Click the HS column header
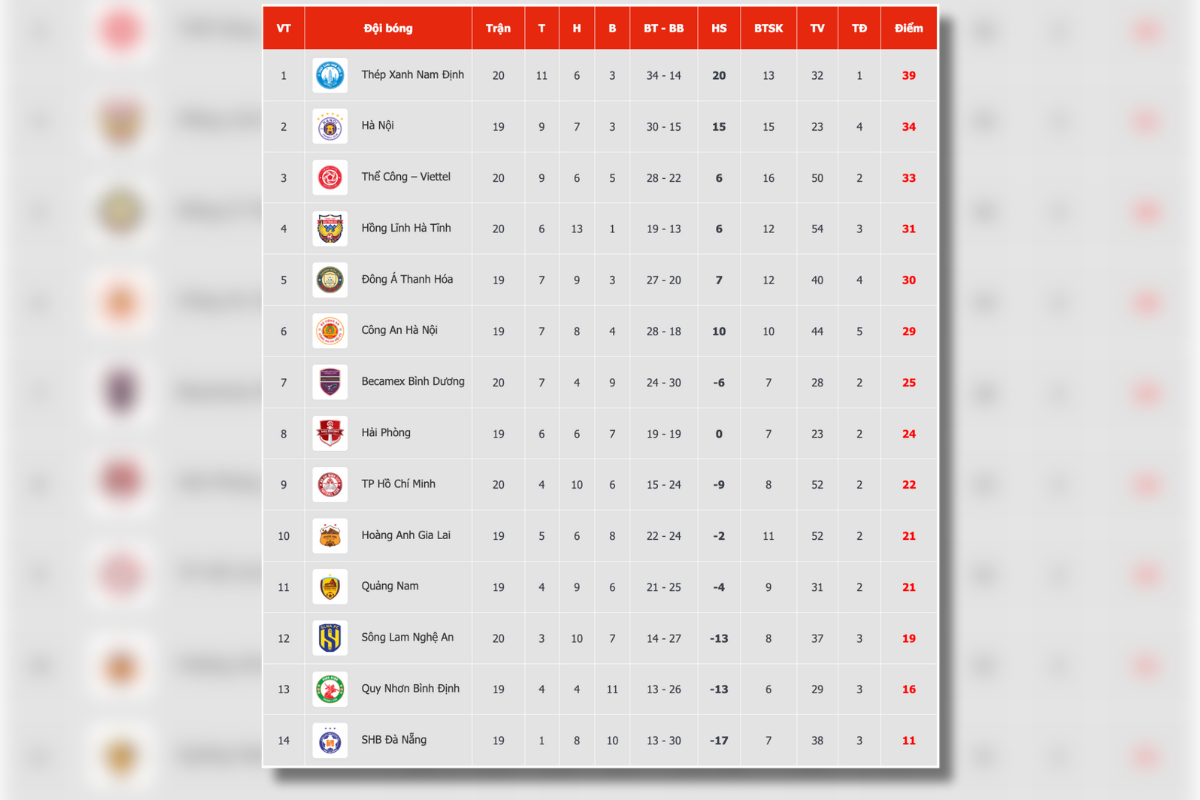The width and height of the screenshot is (1200, 800). 719,28
